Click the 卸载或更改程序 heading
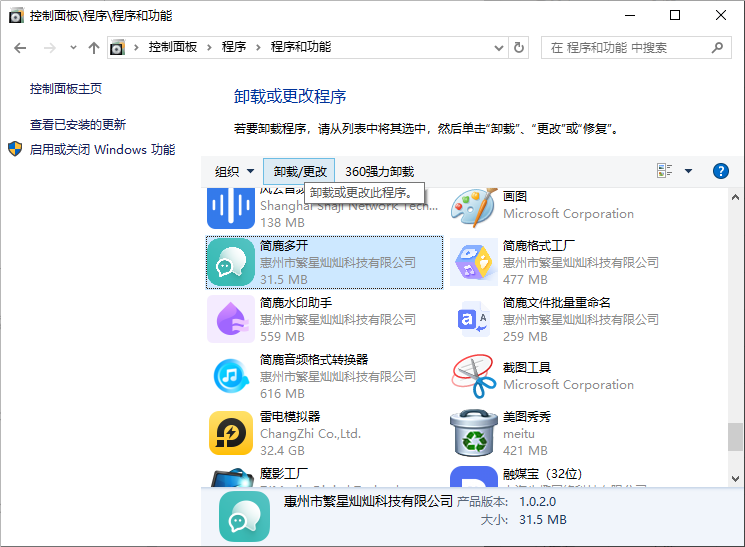745x547 pixels. 290,96
